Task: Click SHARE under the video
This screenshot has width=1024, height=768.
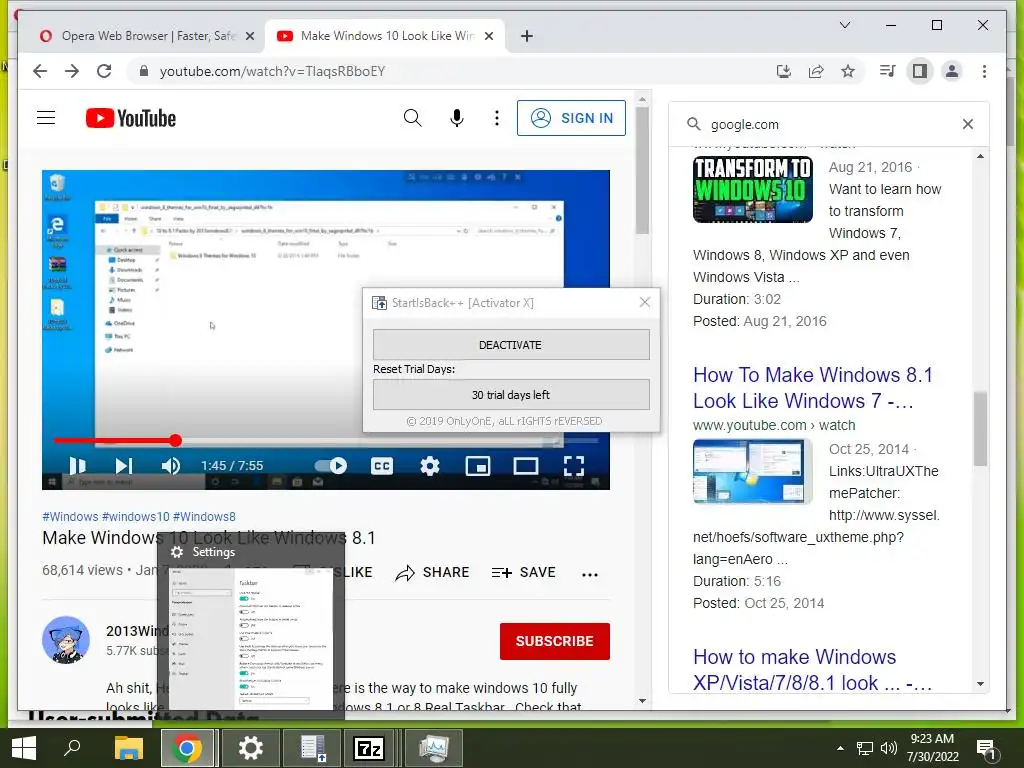Action: 432,573
